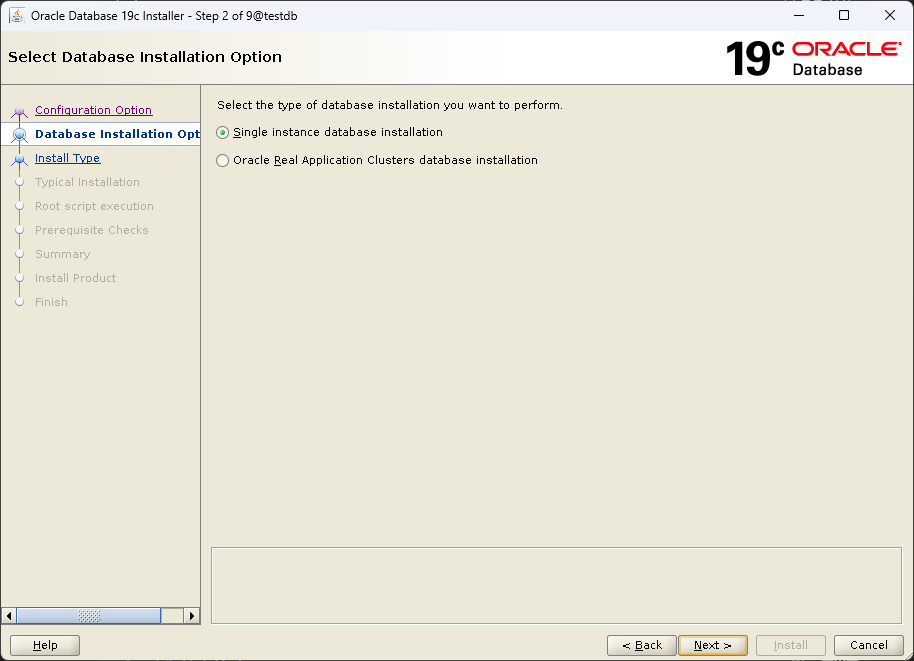
Task: Maximize the installer window
Action: [x=843, y=16]
